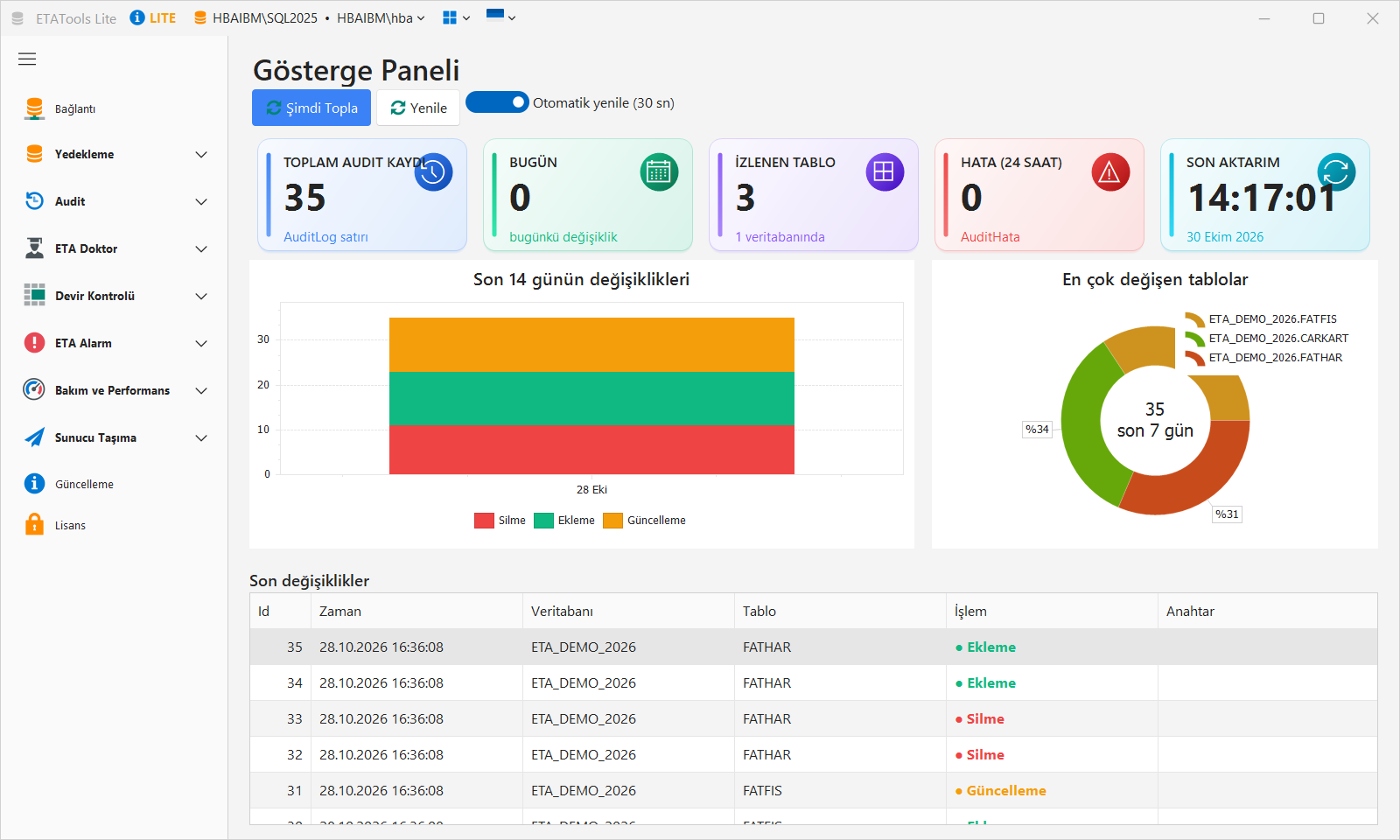Click the Şimdi Topla button
This screenshot has height=840, width=1400.
(x=311, y=108)
